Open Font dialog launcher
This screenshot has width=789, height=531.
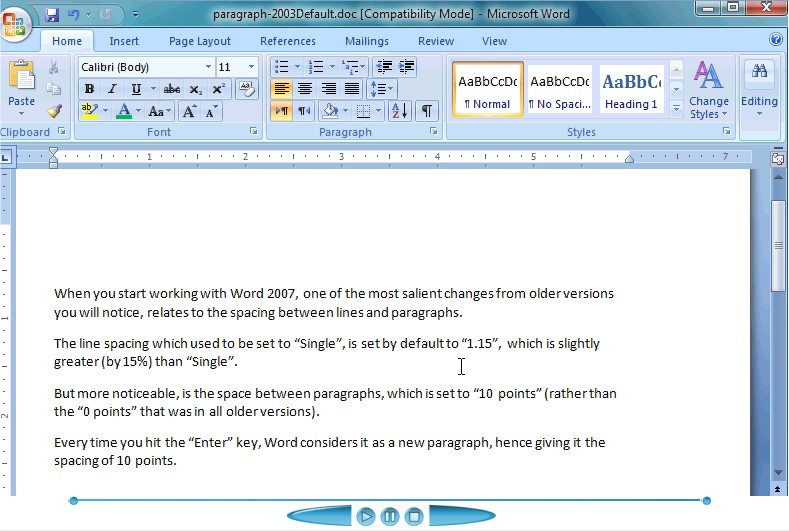pyautogui.click(x=254, y=131)
